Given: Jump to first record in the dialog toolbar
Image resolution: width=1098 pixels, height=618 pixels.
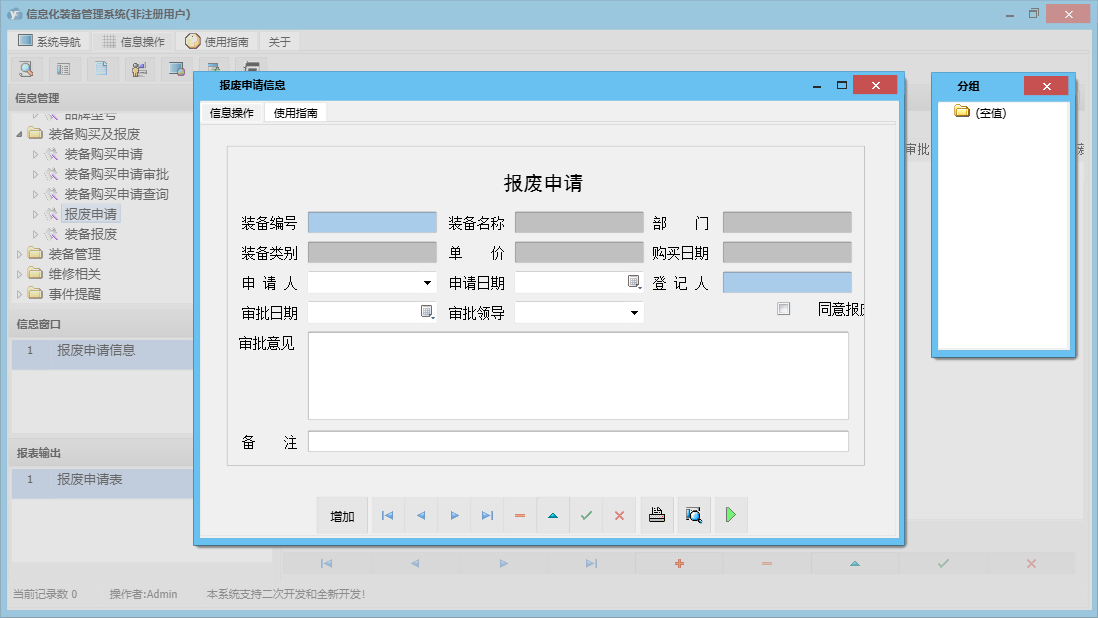Looking at the screenshot, I should 387,515.
